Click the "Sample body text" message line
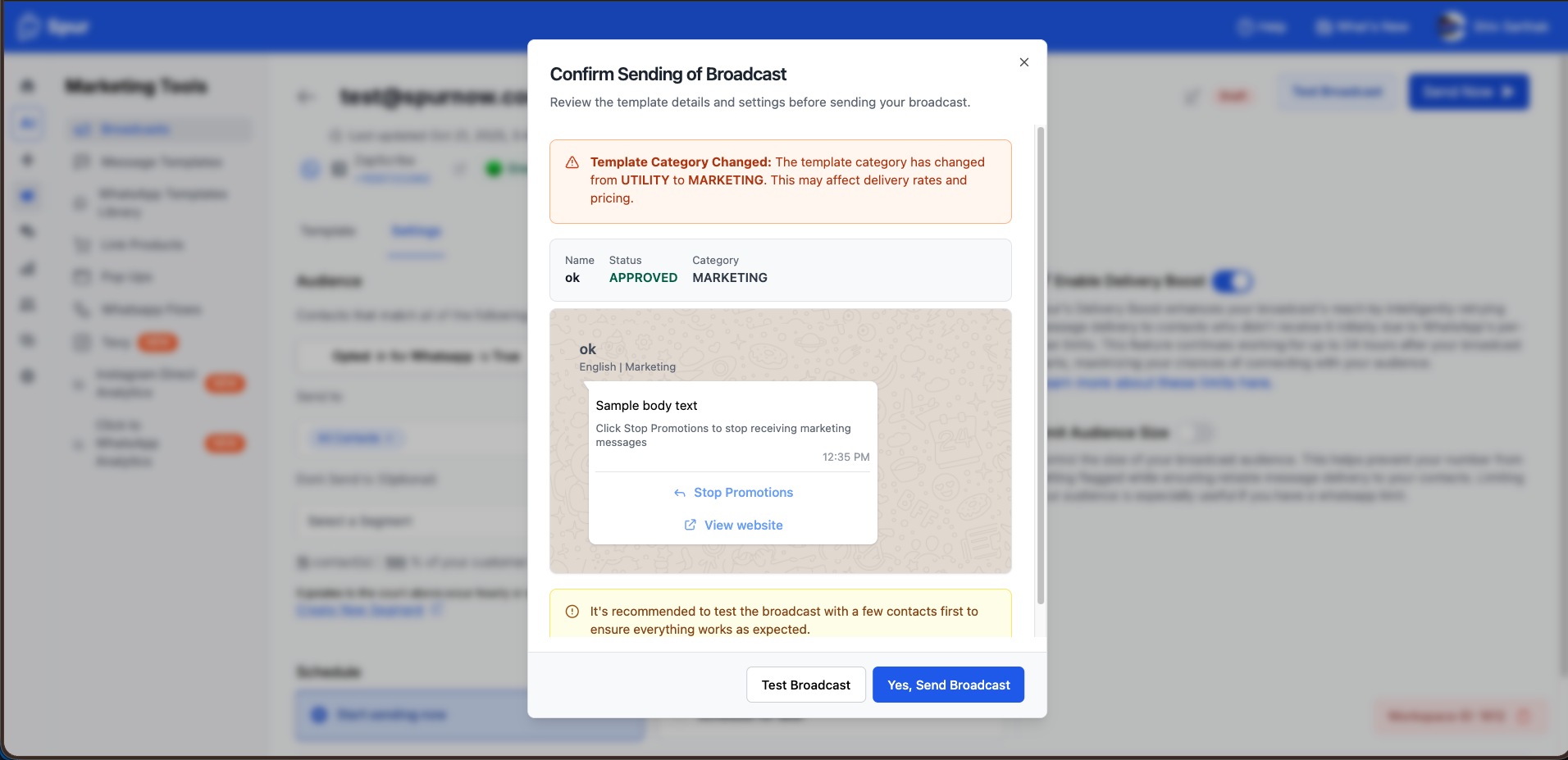This screenshot has width=1568, height=760. [x=646, y=406]
